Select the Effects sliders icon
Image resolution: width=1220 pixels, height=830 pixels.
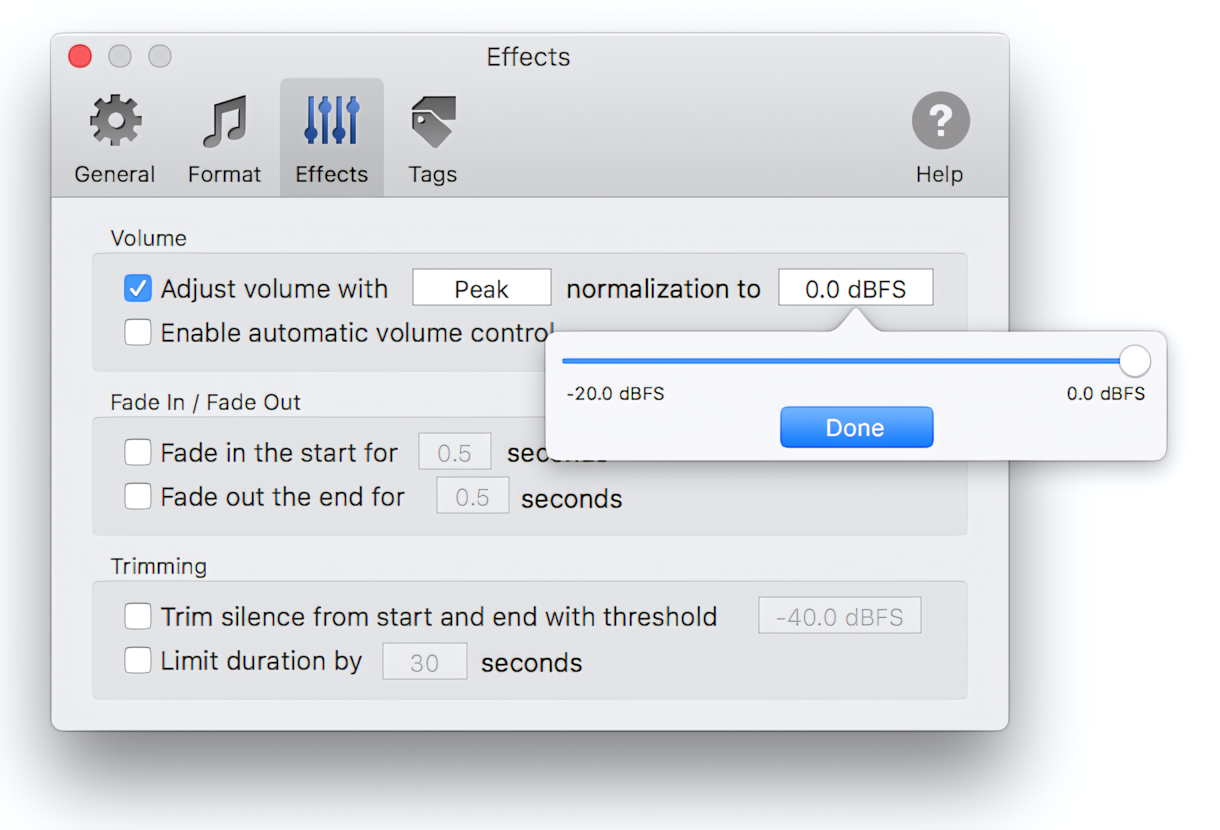tap(332, 121)
